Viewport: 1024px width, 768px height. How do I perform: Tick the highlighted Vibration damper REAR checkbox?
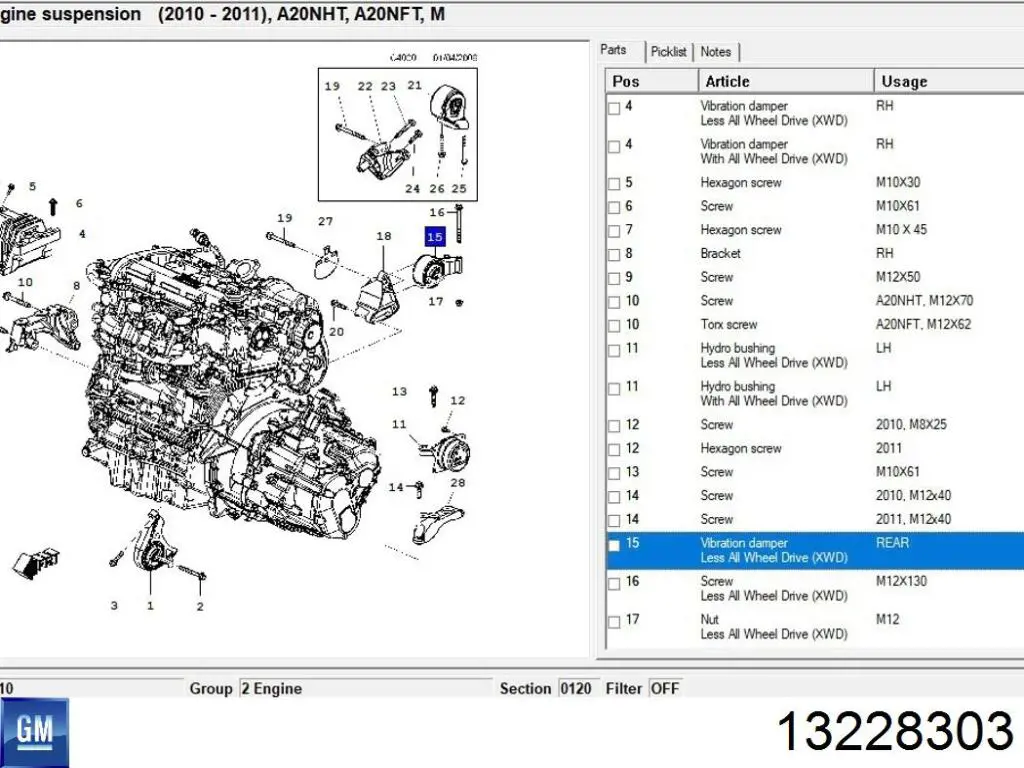pyautogui.click(x=614, y=545)
